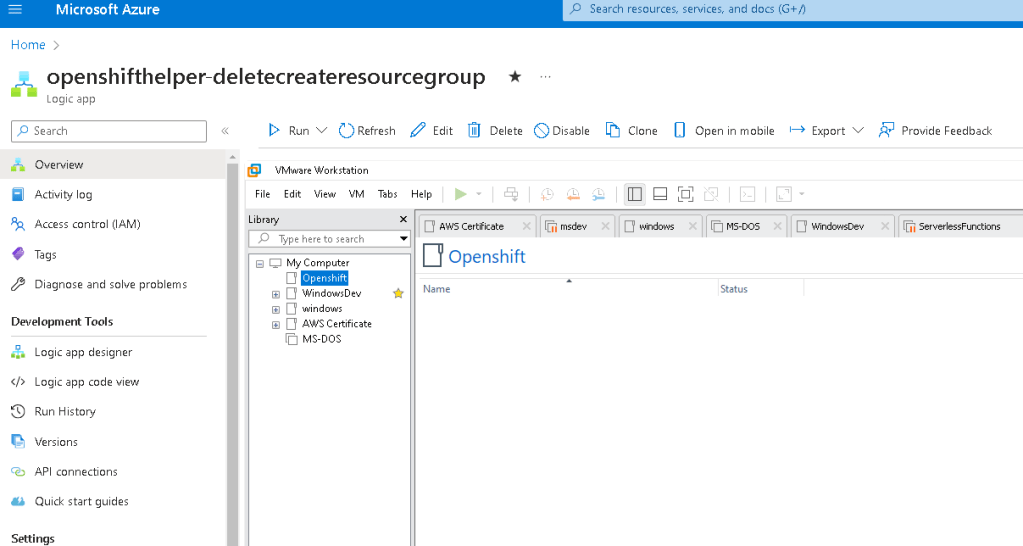Image resolution: width=1023 pixels, height=546 pixels.
Task: Click the Diagnose and solve problems wrench icon
Action: pyautogui.click(x=18, y=284)
